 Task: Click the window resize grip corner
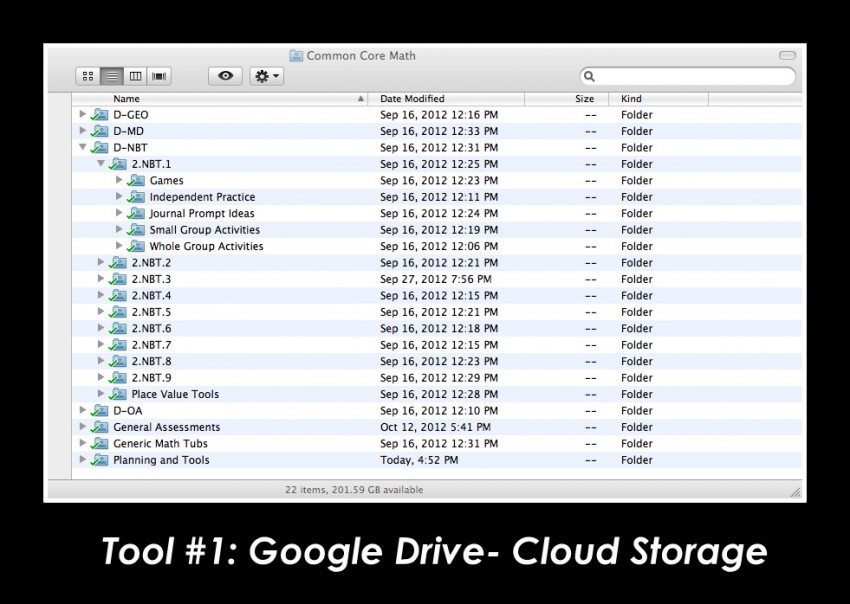(796, 492)
